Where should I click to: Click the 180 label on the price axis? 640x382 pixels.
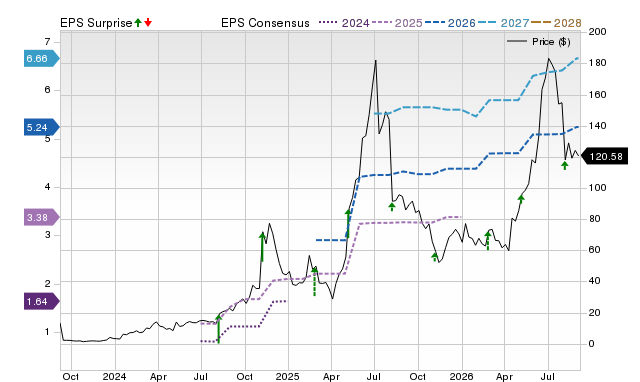pyautogui.click(x=598, y=63)
